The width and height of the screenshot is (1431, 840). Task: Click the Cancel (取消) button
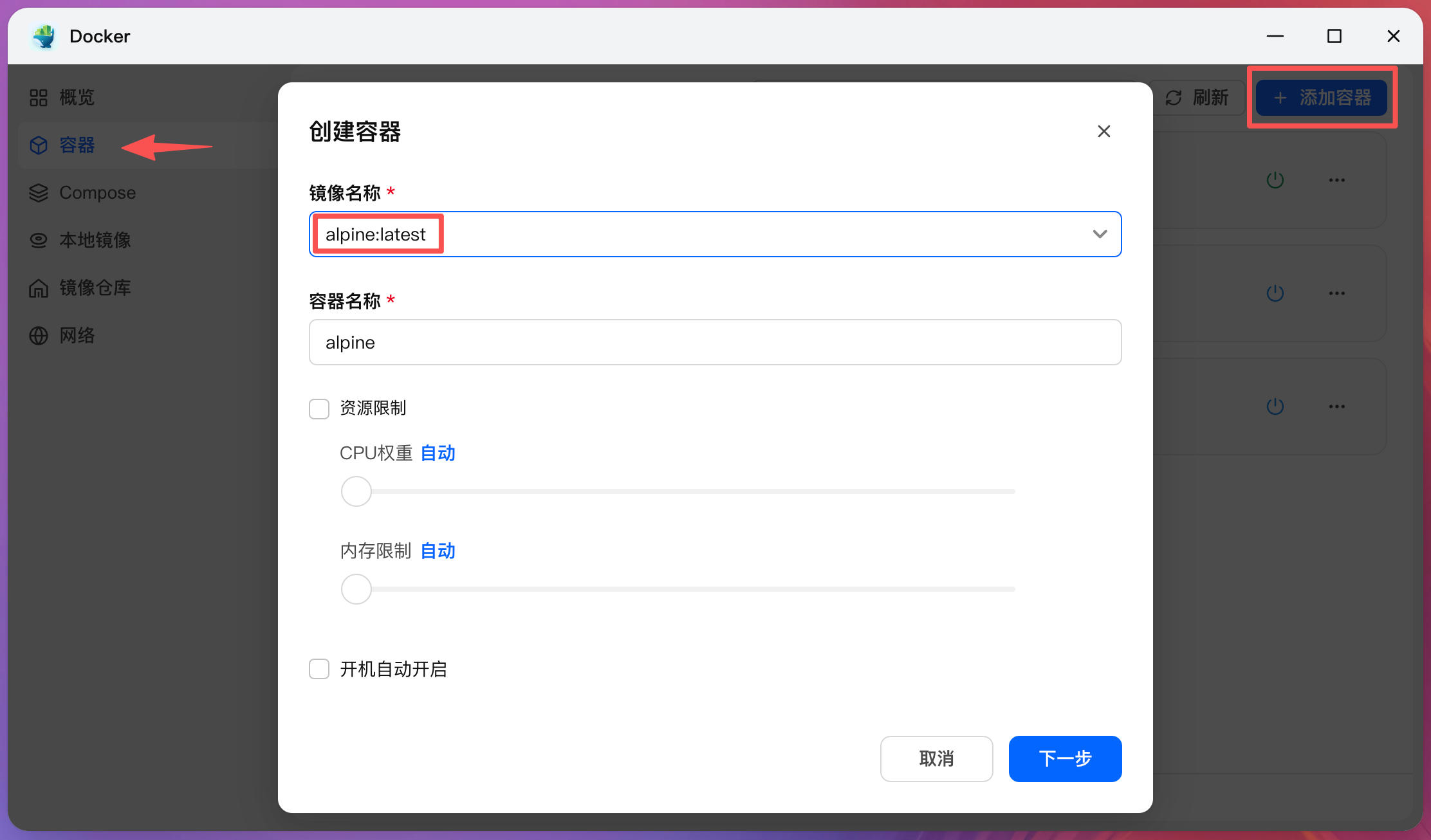936,759
